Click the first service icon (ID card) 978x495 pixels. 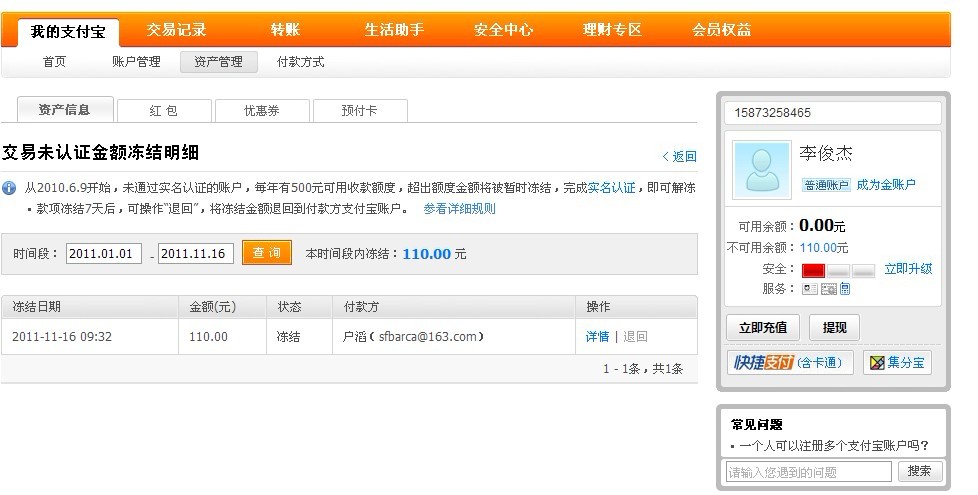point(809,289)
